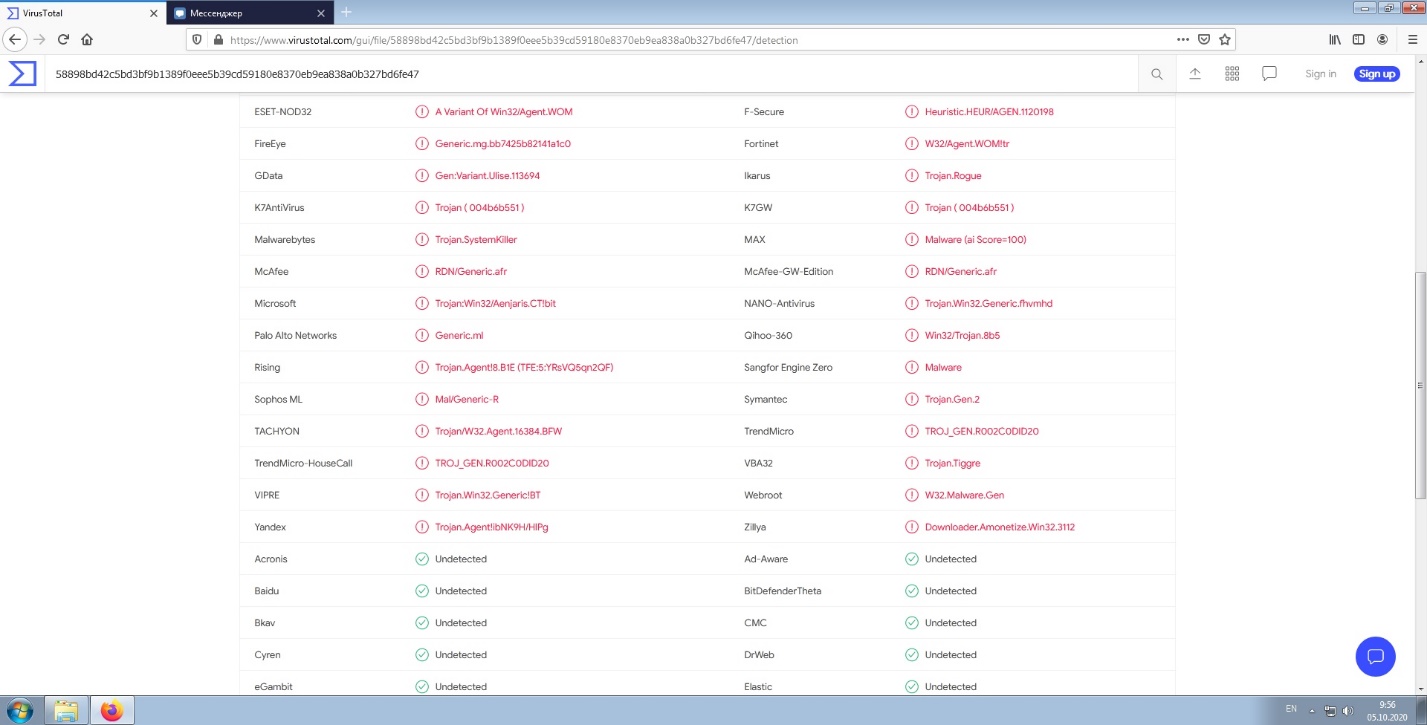Click 'TrendMicro-HouseCall' engine name
The height and width of the screenshot is (725, 1427).
pyautogui.click(x=304, y=464)
